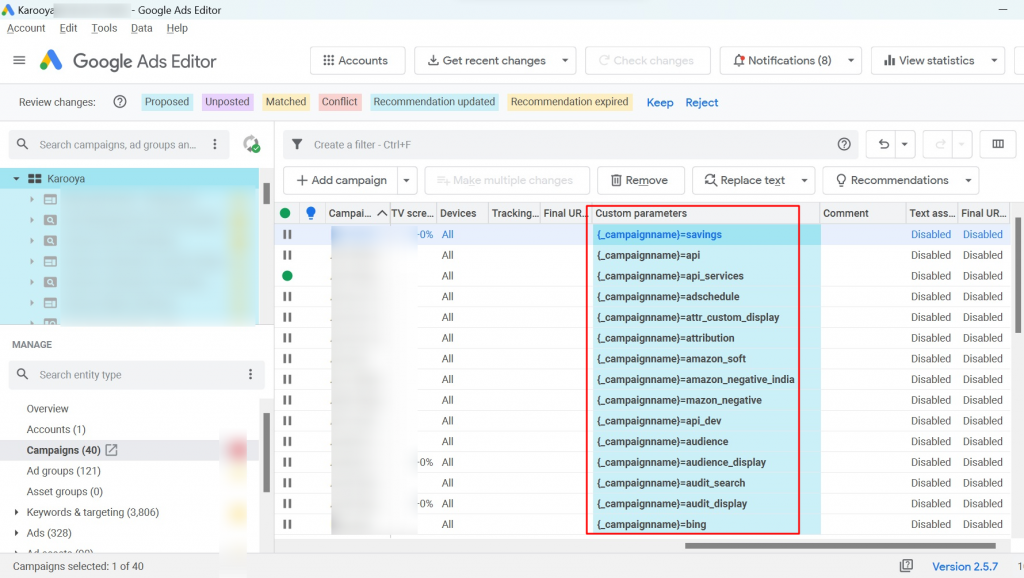Open the Review changes help icon
The width and height of the screenshot is (1024, 578).
pyautogui.click(x=120, y=102)
